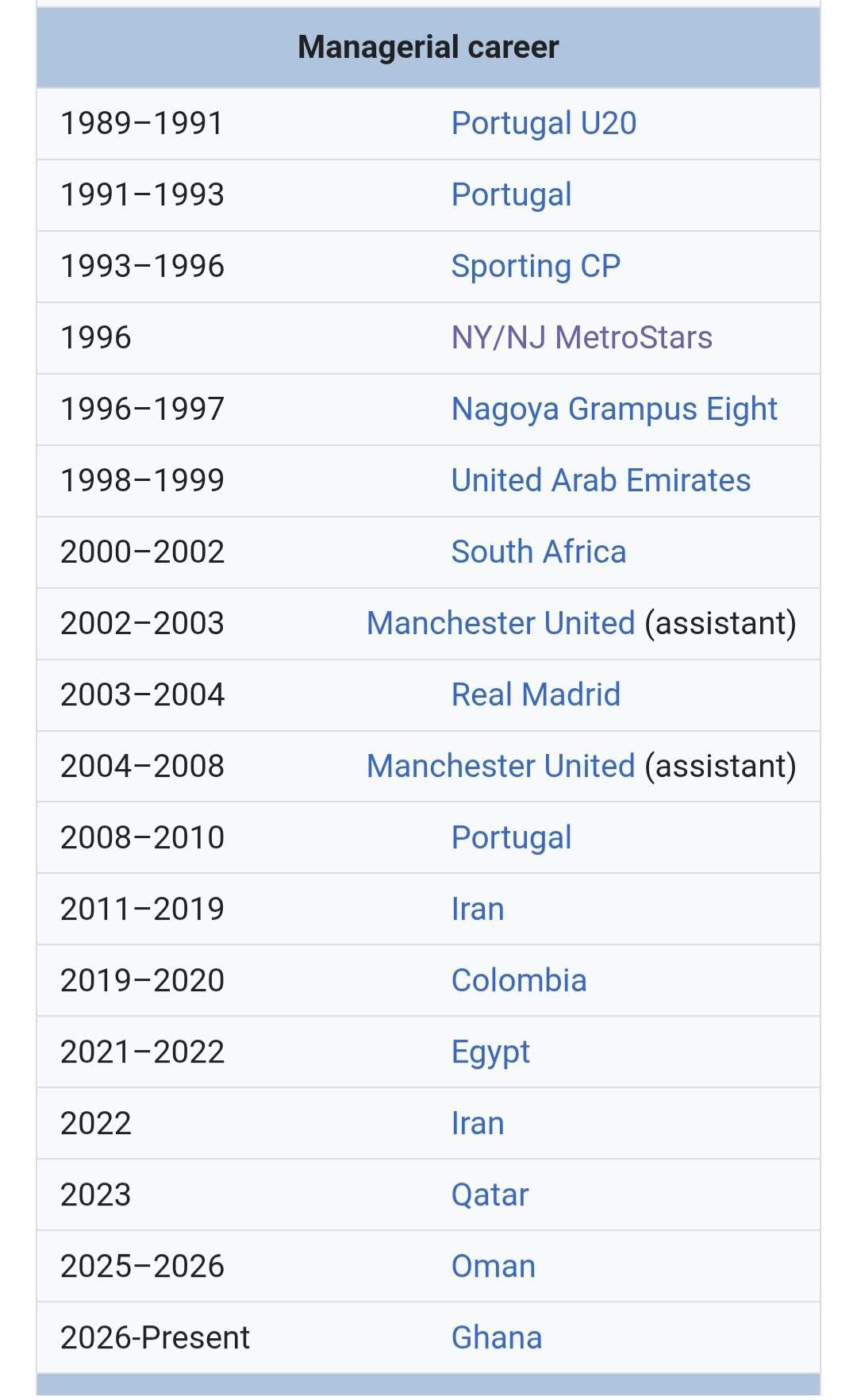Open the Ghana link
857x1400 pixels.
coord(496,1338)
